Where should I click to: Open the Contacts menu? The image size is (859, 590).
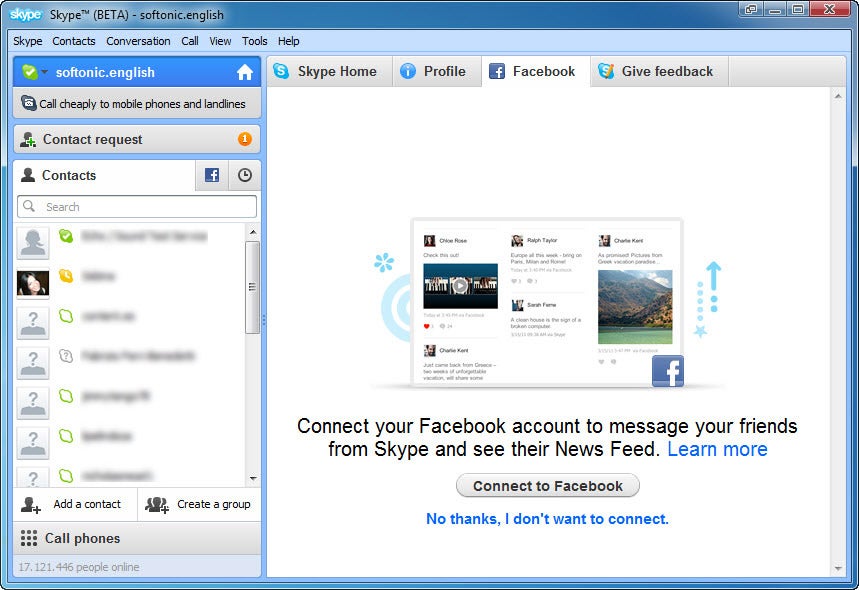[x=74, y=41]
